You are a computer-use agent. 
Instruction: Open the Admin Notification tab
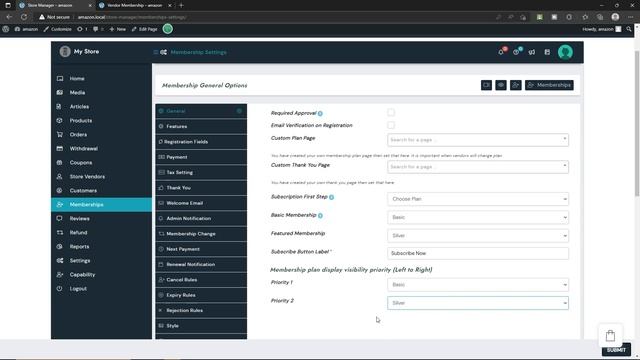(x=201, y=218)
